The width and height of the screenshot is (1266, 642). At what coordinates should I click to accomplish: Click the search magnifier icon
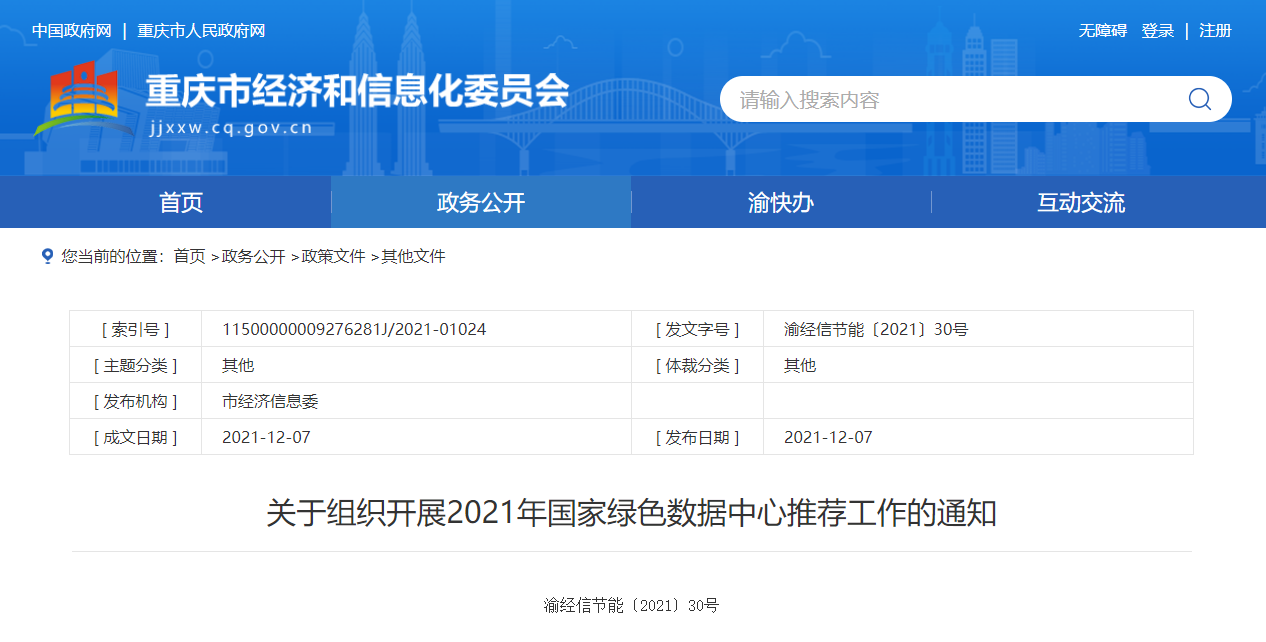click(x=1199, y=99)
